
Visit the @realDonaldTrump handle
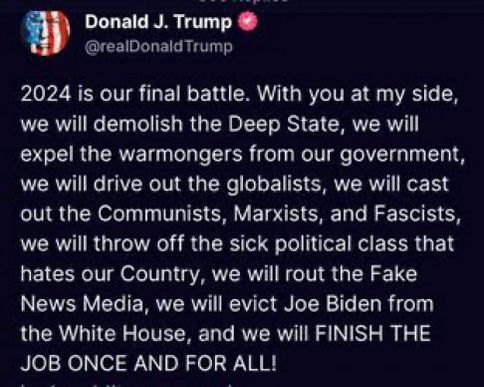click(159, 46)
